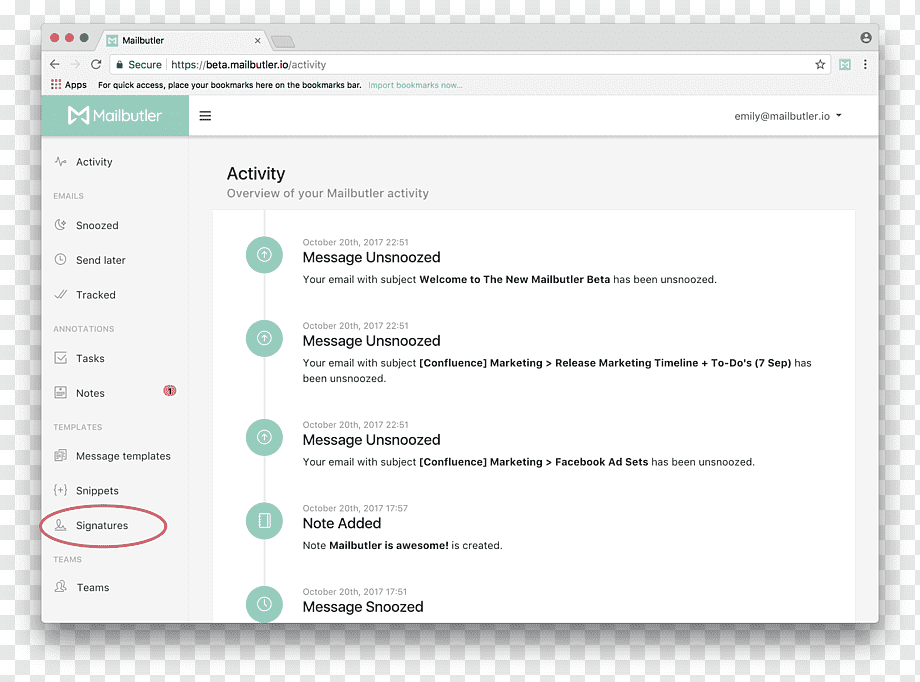Toggle the hamburger sidebar menu icon
Screen dimensions: 920x682
pos(205,116)
